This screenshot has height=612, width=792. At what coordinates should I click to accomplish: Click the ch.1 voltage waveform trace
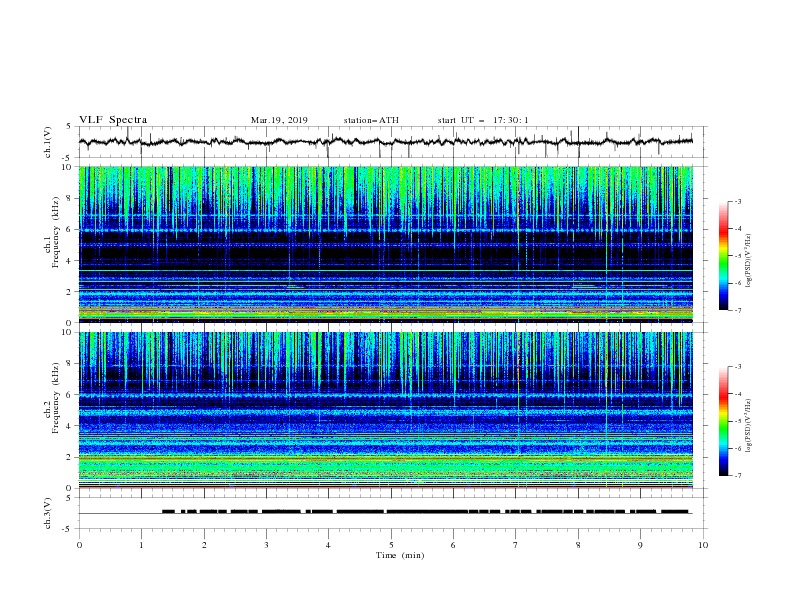pos(386,142)
